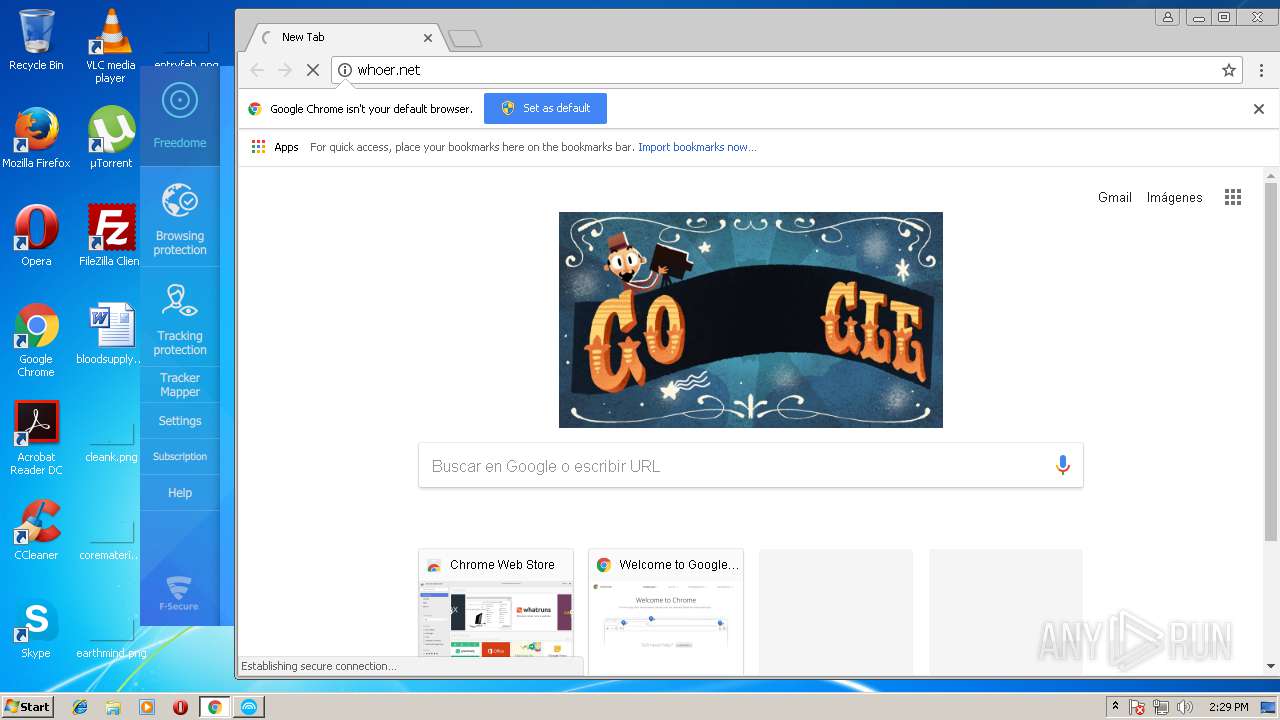Open Opera from the taskbar
Image resolution: width=1280 pixels, height=720 pixels.
point(180,707)
